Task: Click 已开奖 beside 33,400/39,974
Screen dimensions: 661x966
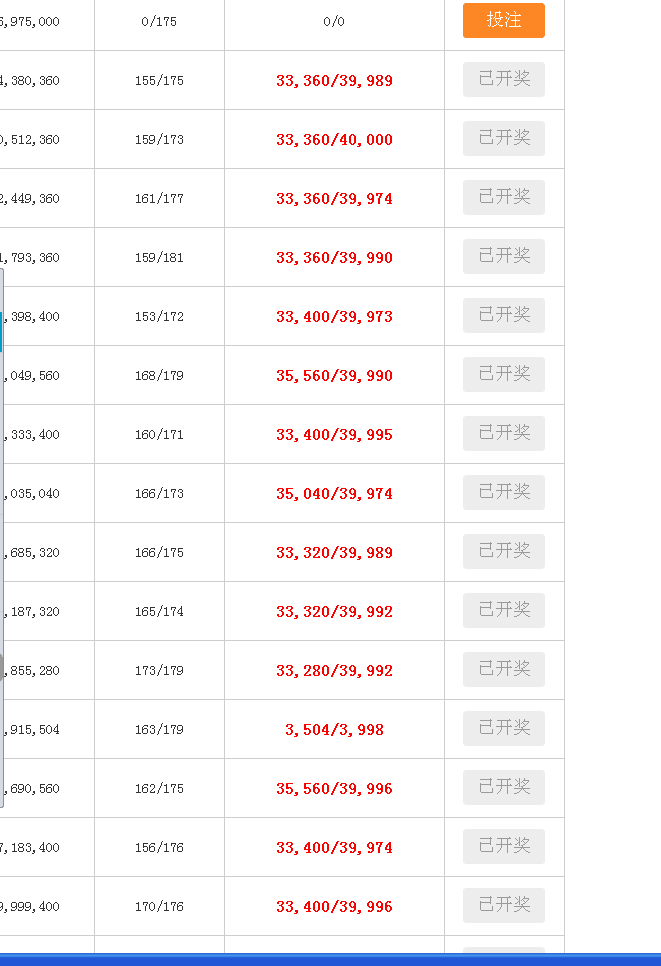Action: point(503,846)
